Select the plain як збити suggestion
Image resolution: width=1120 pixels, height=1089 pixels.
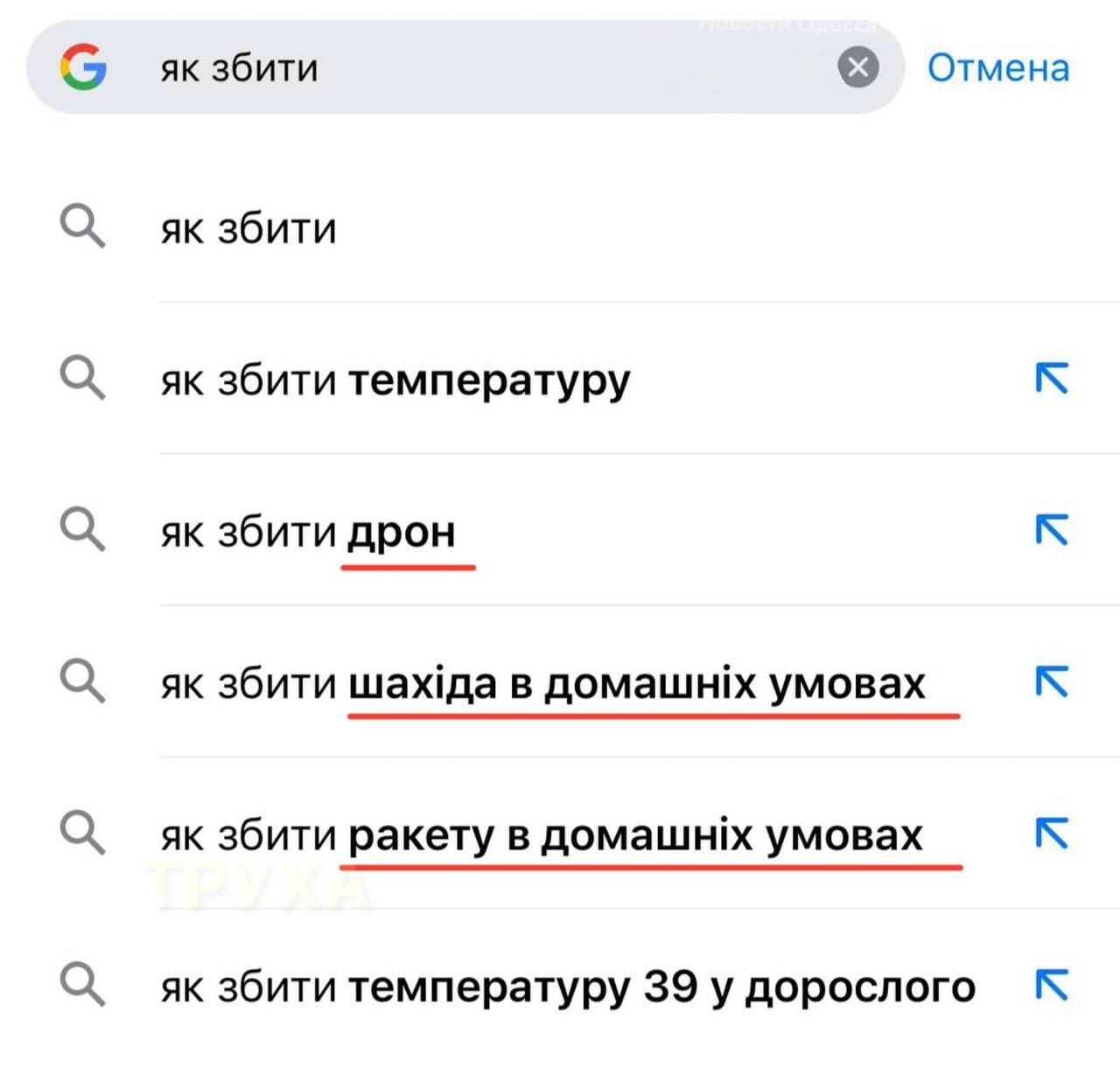248,229
